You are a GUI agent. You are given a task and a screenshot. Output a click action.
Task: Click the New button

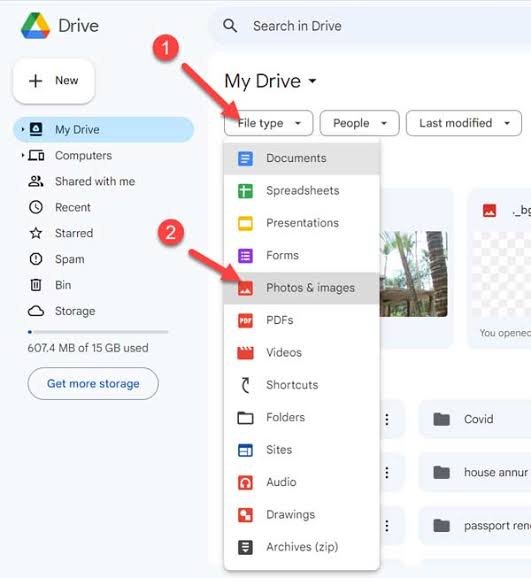pyautogui.click(x=54, y=81)
